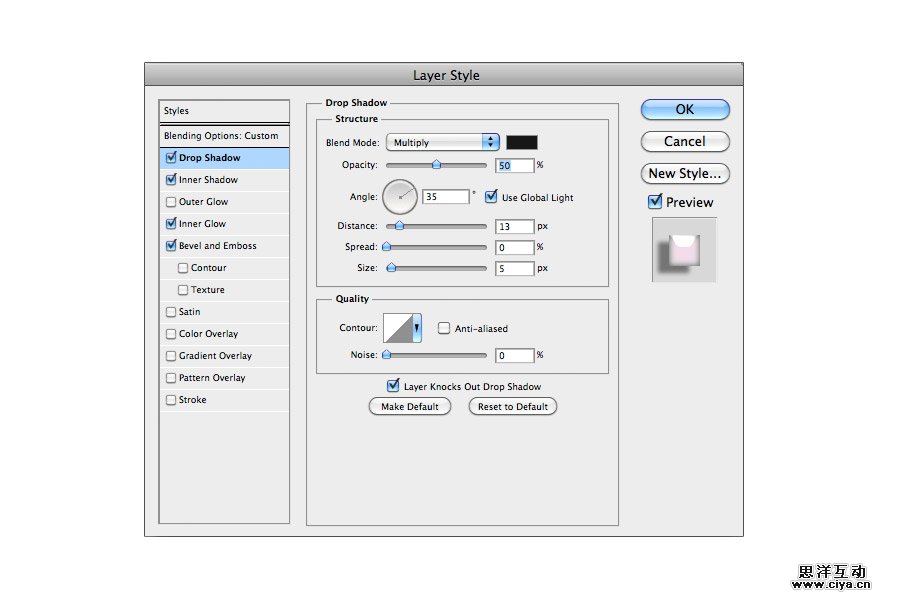Disable the Use Global Light checkbox
This screenshot has width=900, height=600.
[491, 197]
